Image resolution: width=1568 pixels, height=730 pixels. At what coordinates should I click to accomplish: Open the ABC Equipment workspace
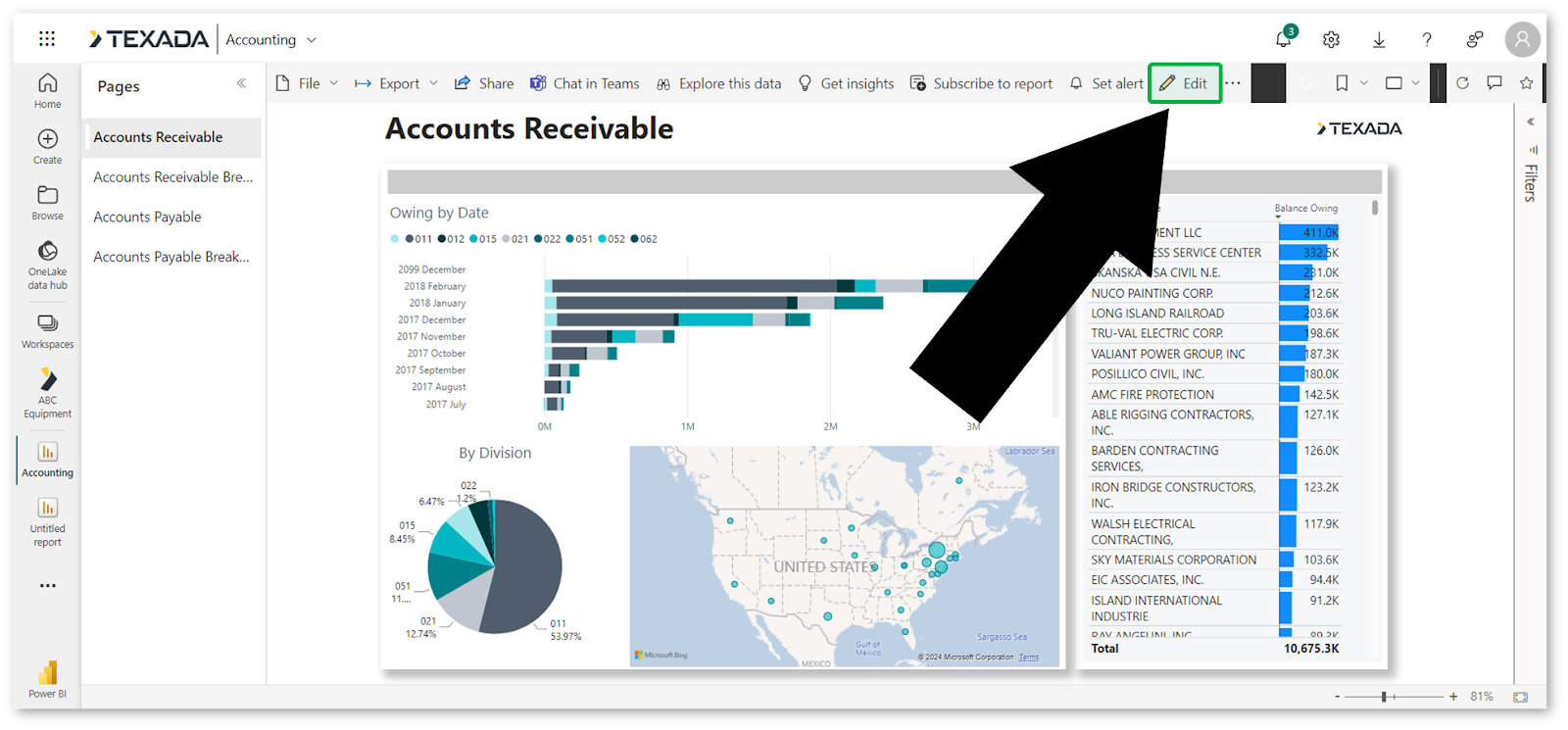pyautogui.click(x=47, y=393)
